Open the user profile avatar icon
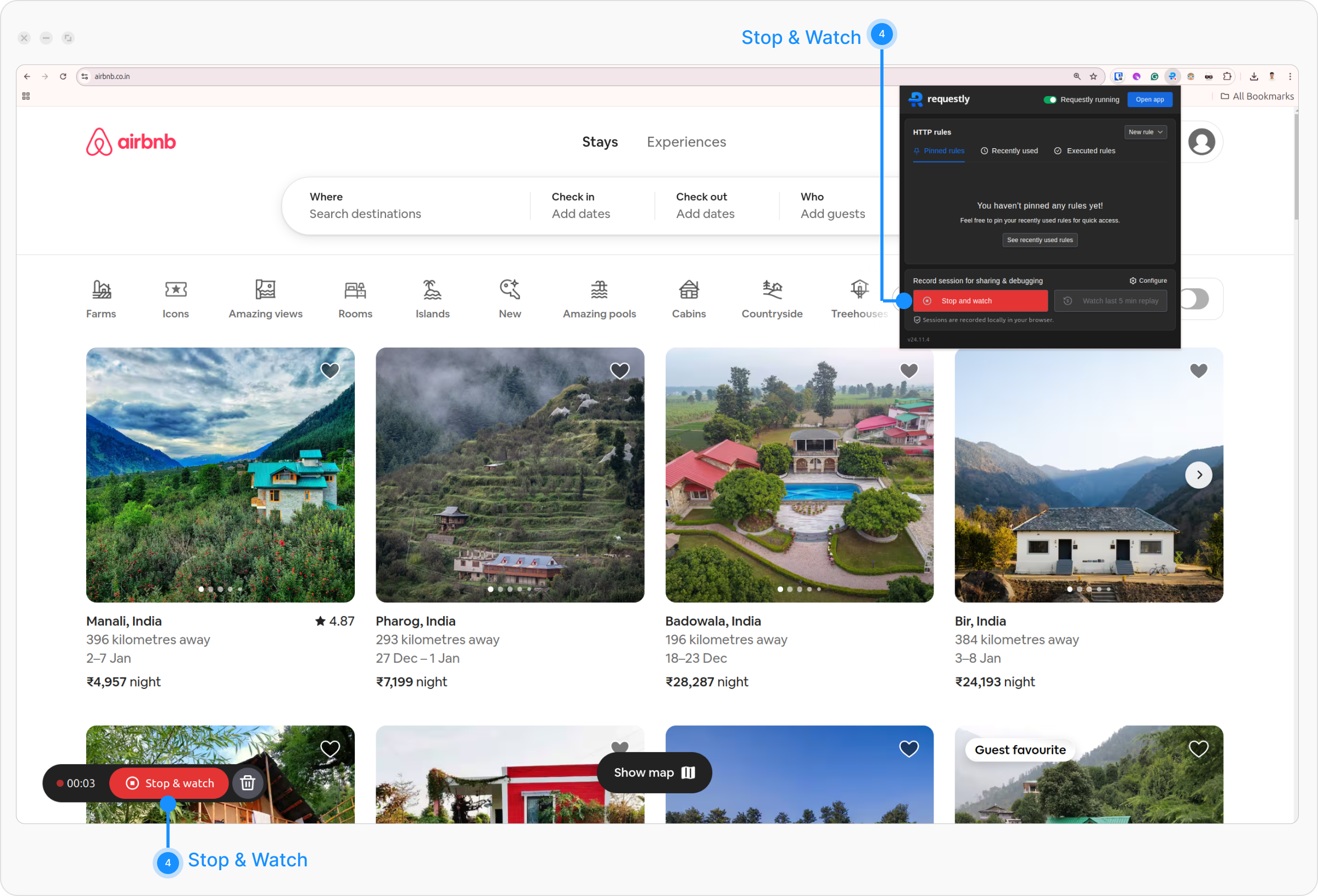The height and width of the screenshot is (896, 1318). point(1201,142)
